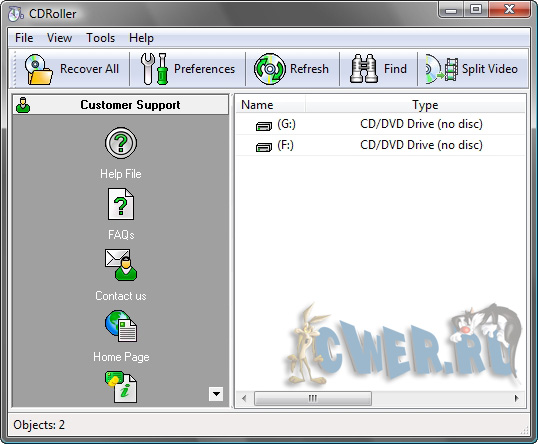
Task: Click the scrollbar right arrow
Action: 516,398
